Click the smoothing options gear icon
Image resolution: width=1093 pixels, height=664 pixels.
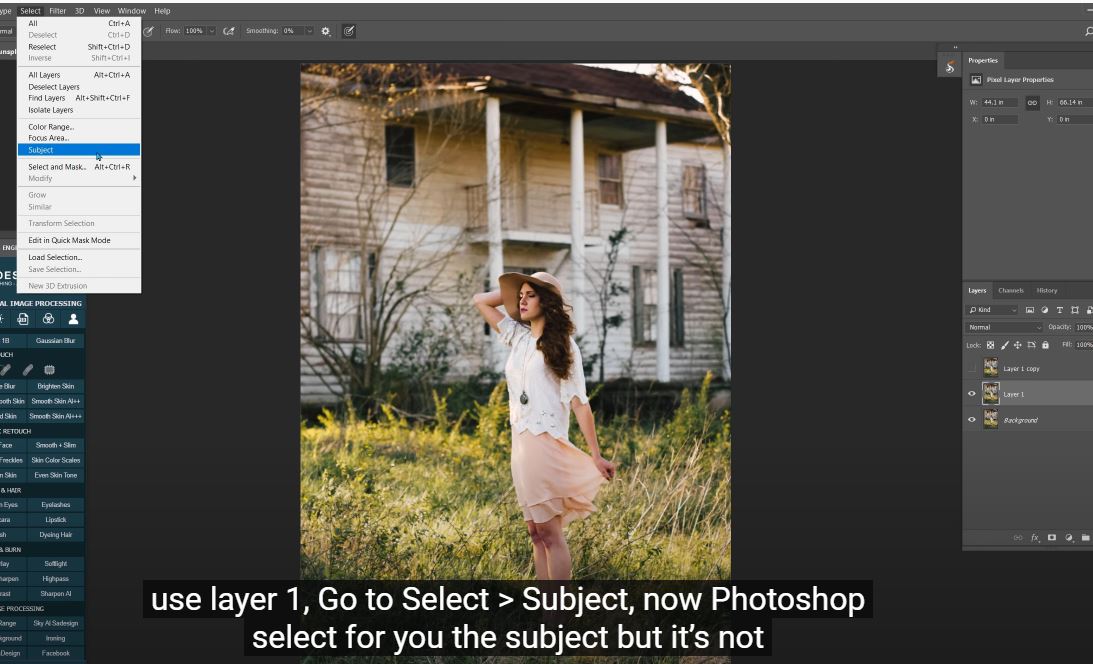326,31
